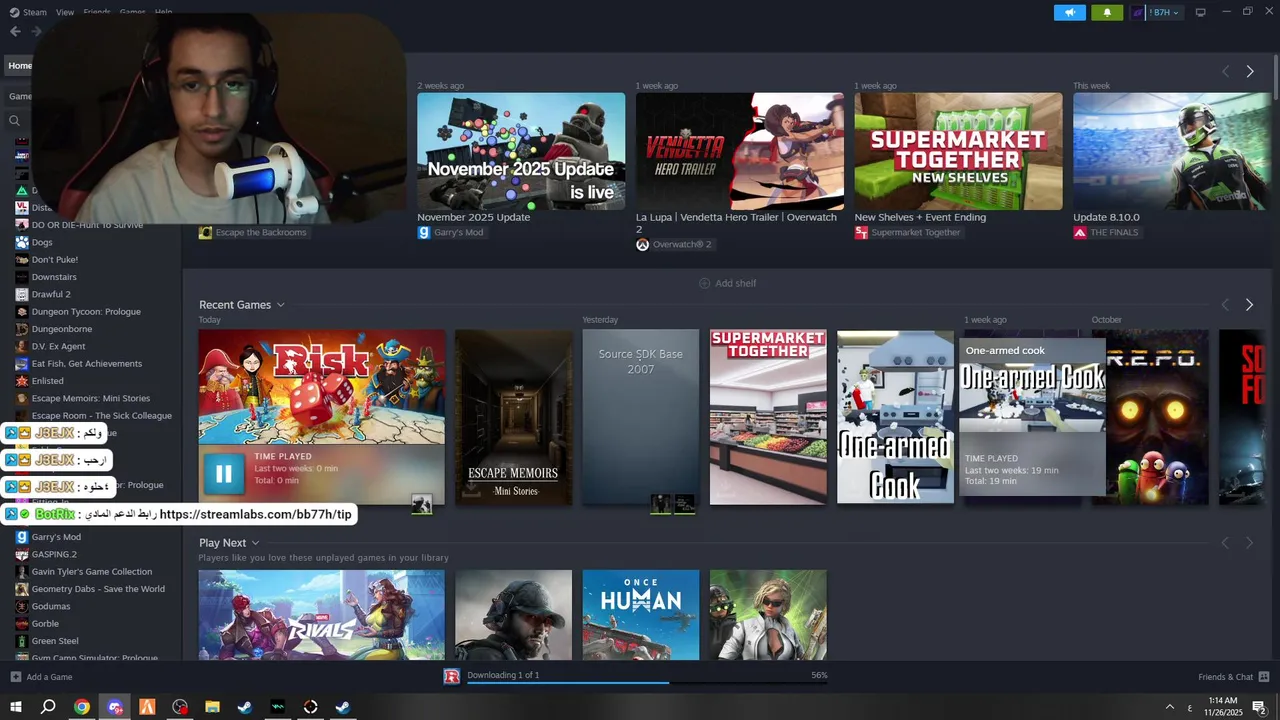Open the Steam menu
The height and width of the screenshot is (720, 1280).
click(28, 12)
